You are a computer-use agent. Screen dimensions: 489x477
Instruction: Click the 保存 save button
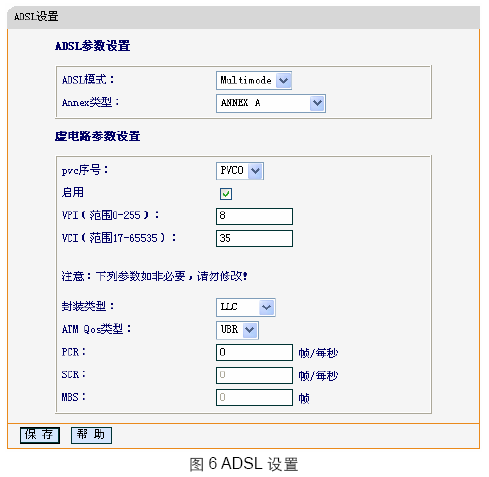tap(40, 435)
